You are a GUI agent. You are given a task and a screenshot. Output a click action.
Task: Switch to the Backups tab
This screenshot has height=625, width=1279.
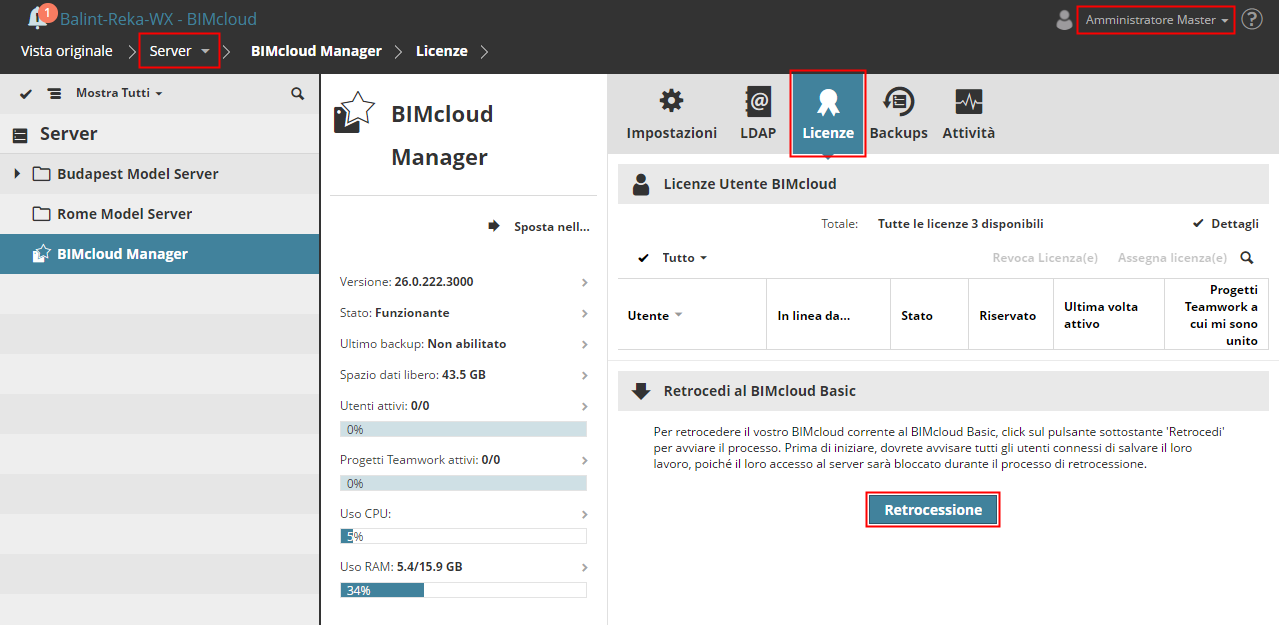coord(898,112)
